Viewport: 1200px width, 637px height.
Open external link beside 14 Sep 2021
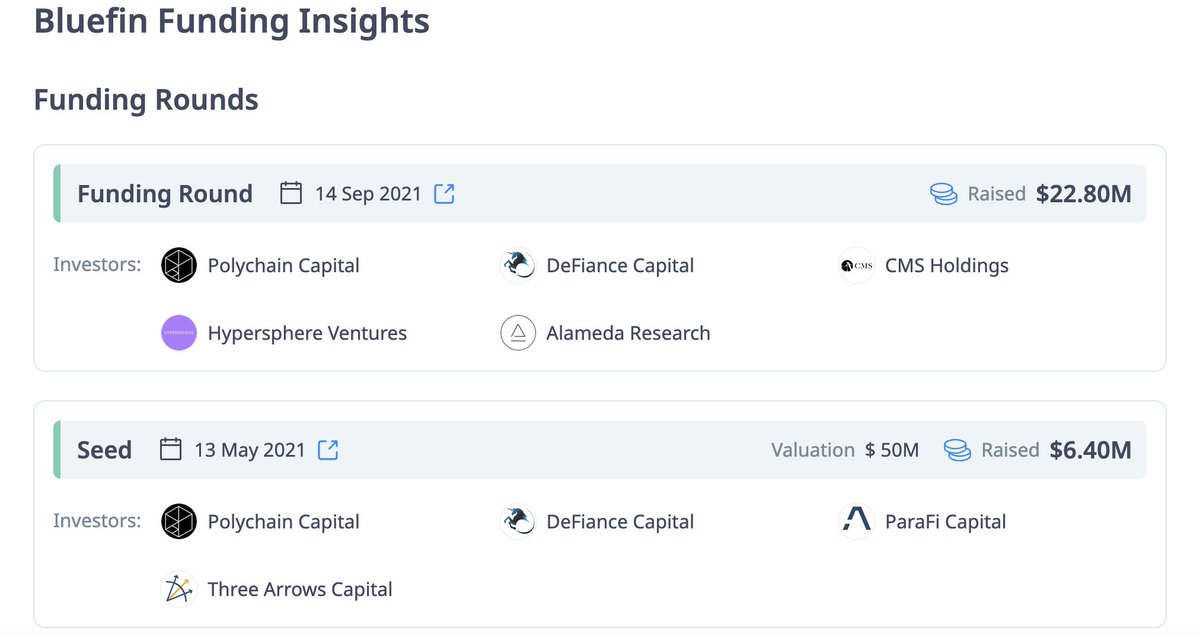point(445,194)
